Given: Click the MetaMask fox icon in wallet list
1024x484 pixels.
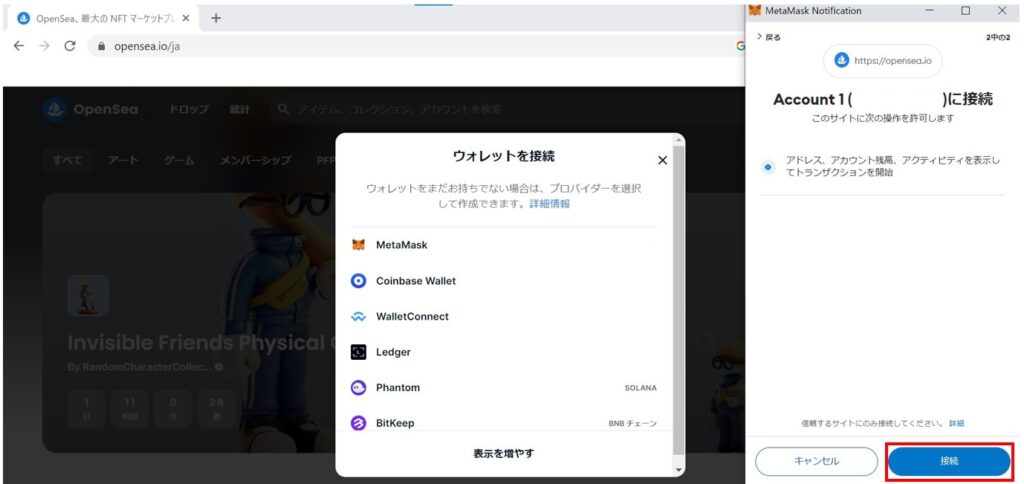Looking at the screenshot, I should pyautogui.click(x=358, y=245).
